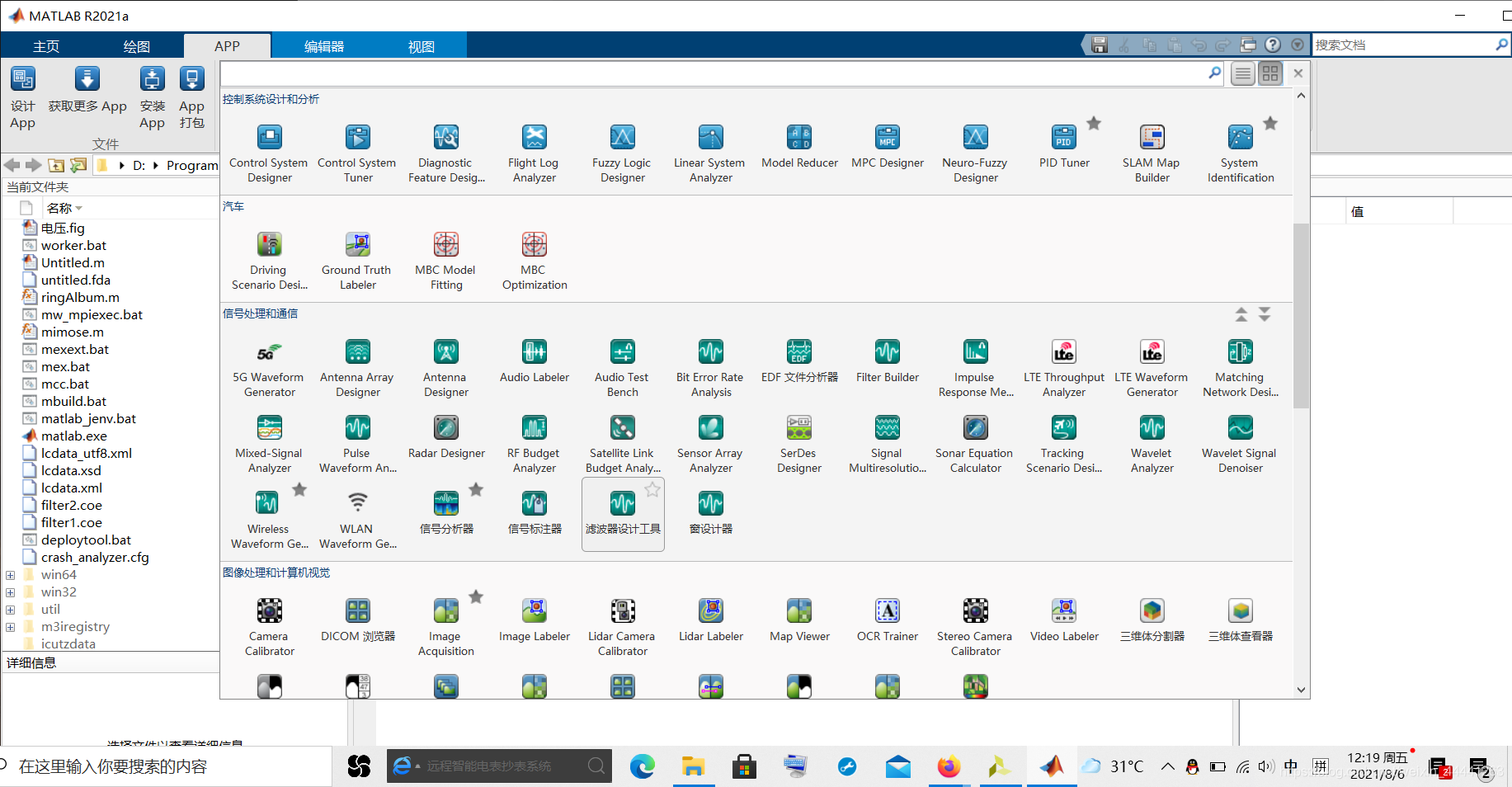Image resolution: width=1512 pixels, height=787 pixels.
Task: Launch Lidar Labeler app
Action: [x=710, y=620]
